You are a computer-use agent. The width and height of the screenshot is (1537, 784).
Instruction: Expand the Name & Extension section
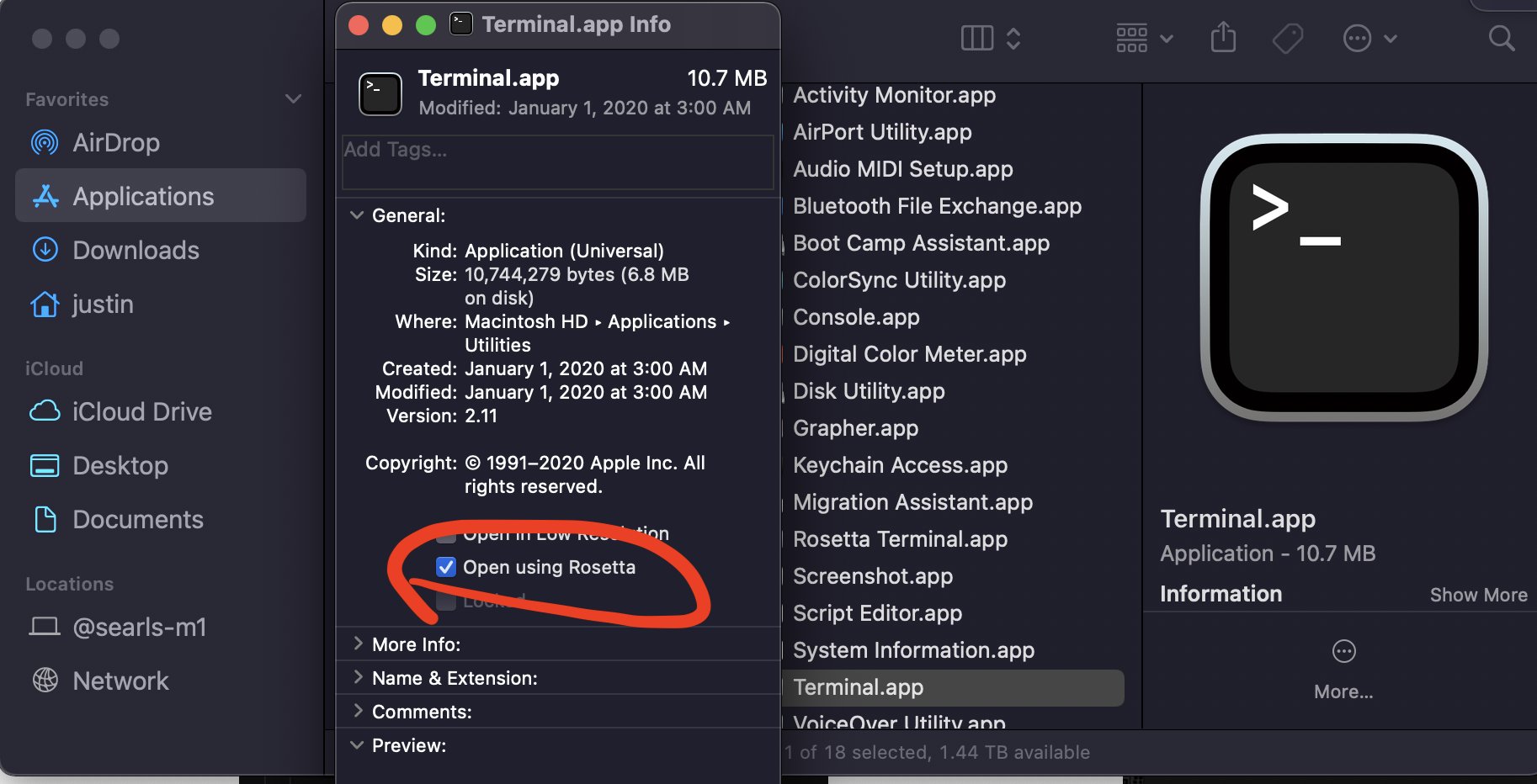tap(358, 677)
